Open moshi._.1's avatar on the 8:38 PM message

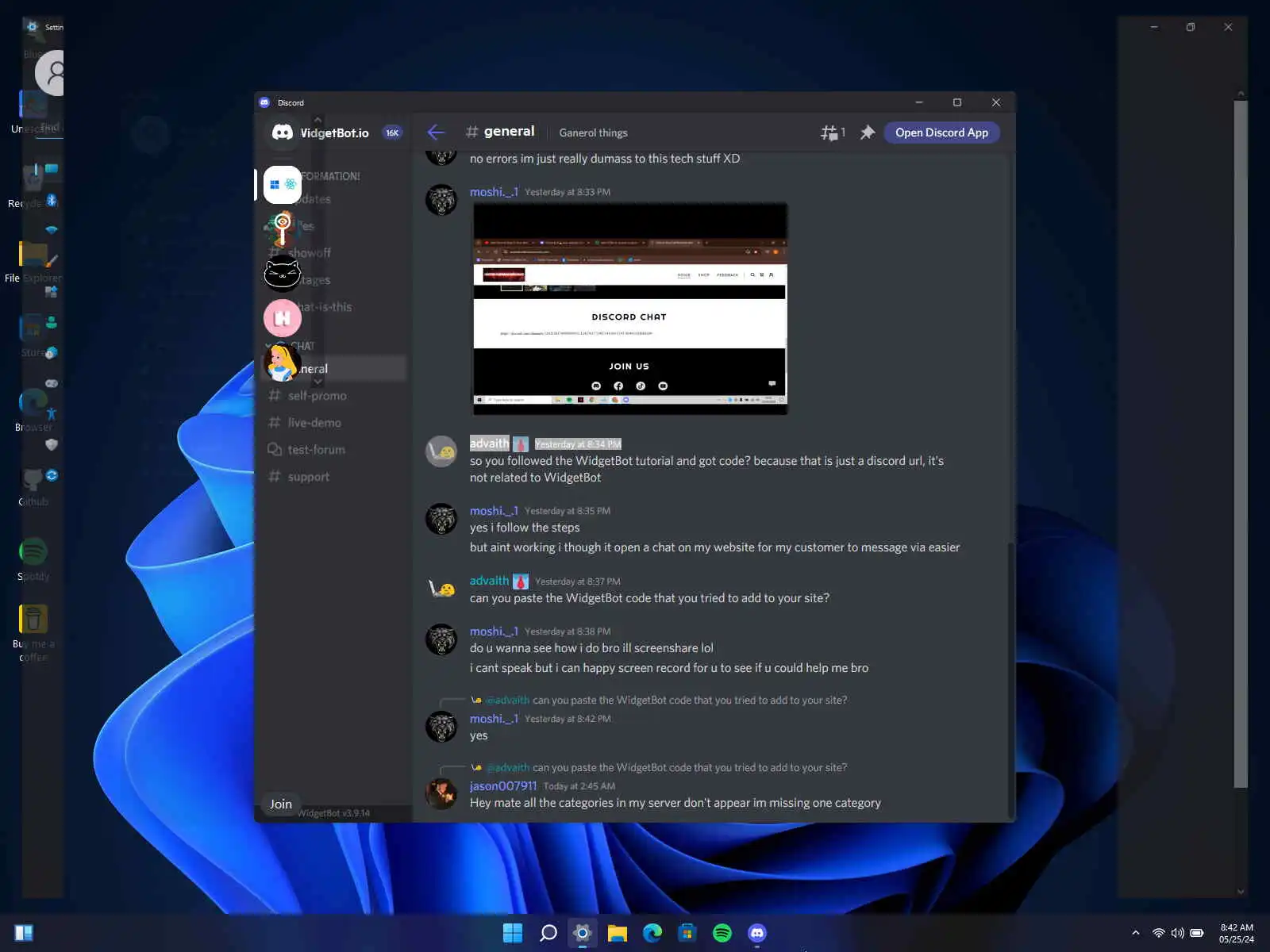pyautogui.click(x=441, y=639)
